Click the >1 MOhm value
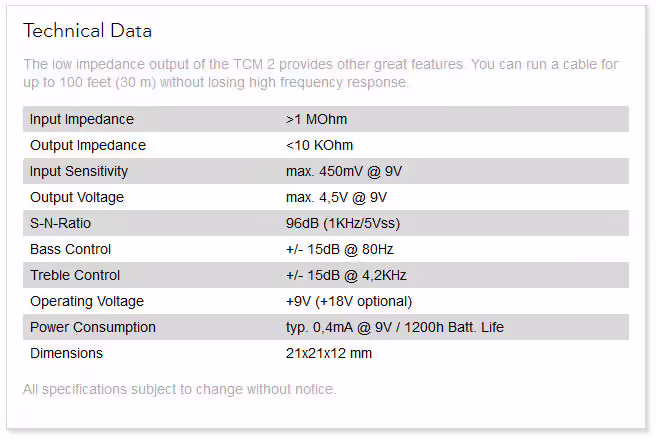This screenshot has width=656, height=440. [x=316, y=119]
